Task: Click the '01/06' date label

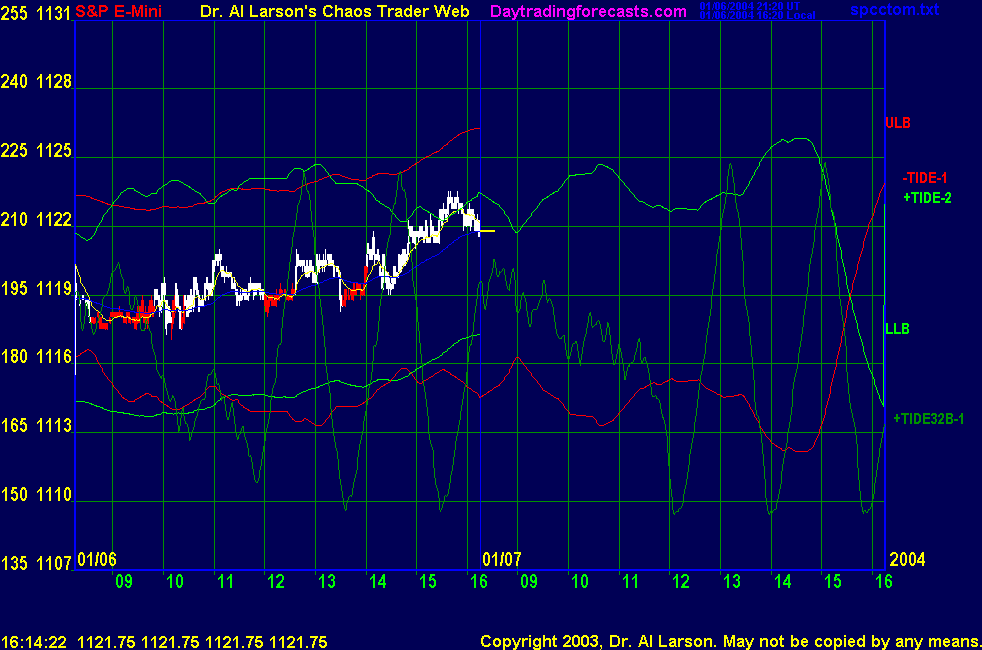Action: [x=97, y=559]
